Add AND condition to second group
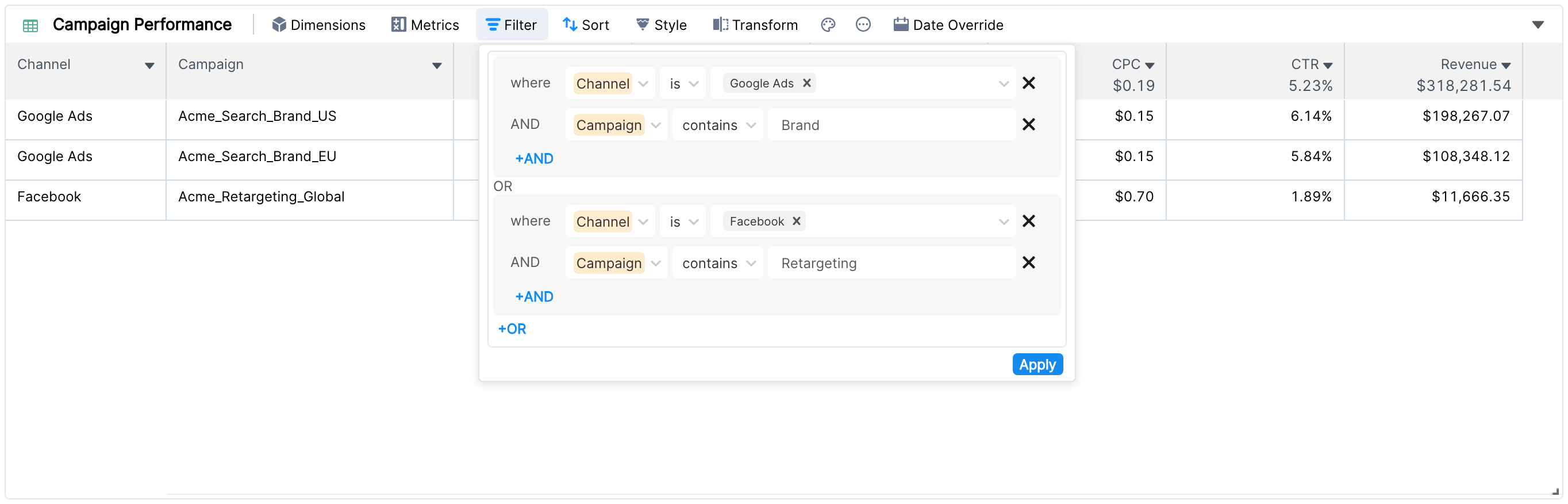The height and width of the screenshot is (504, 1568). tap(534, 297)
